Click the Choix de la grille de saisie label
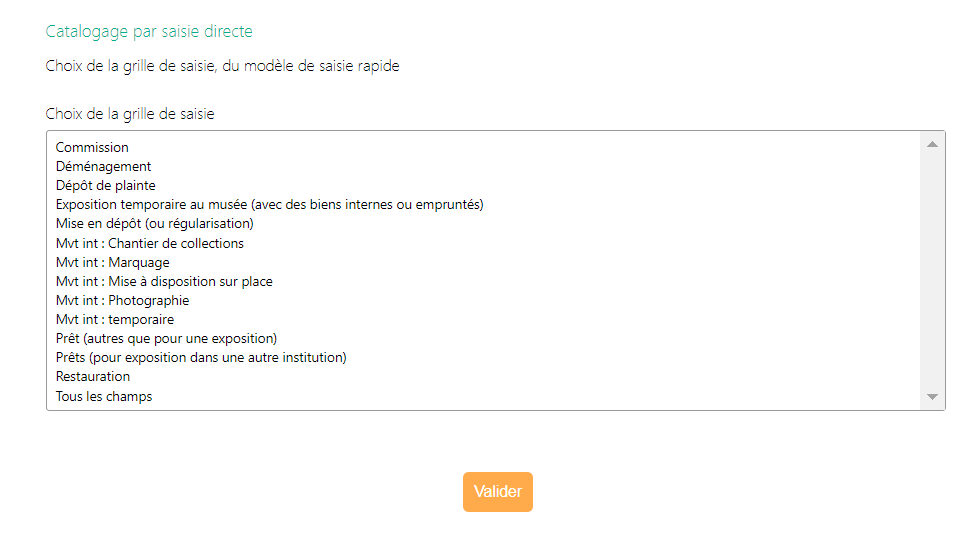 click(130, 114)
